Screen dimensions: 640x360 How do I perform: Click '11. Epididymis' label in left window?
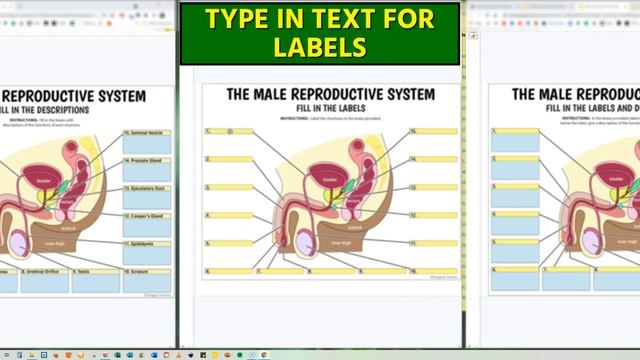[147, 244]
